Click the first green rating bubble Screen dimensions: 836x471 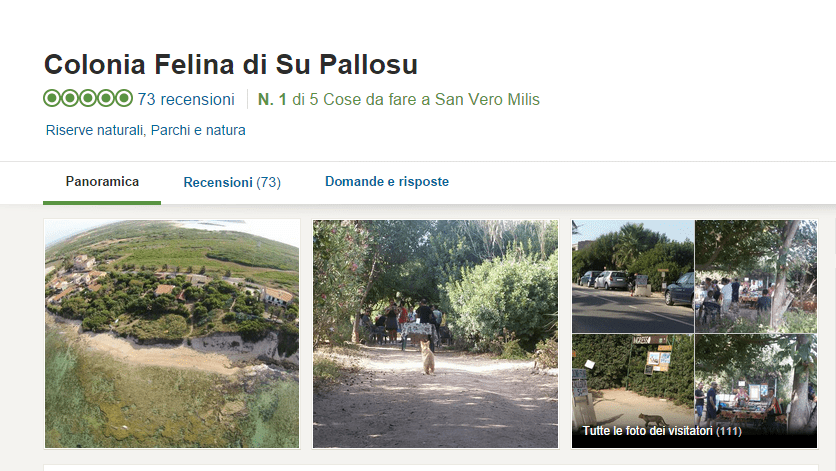(52, 99)
